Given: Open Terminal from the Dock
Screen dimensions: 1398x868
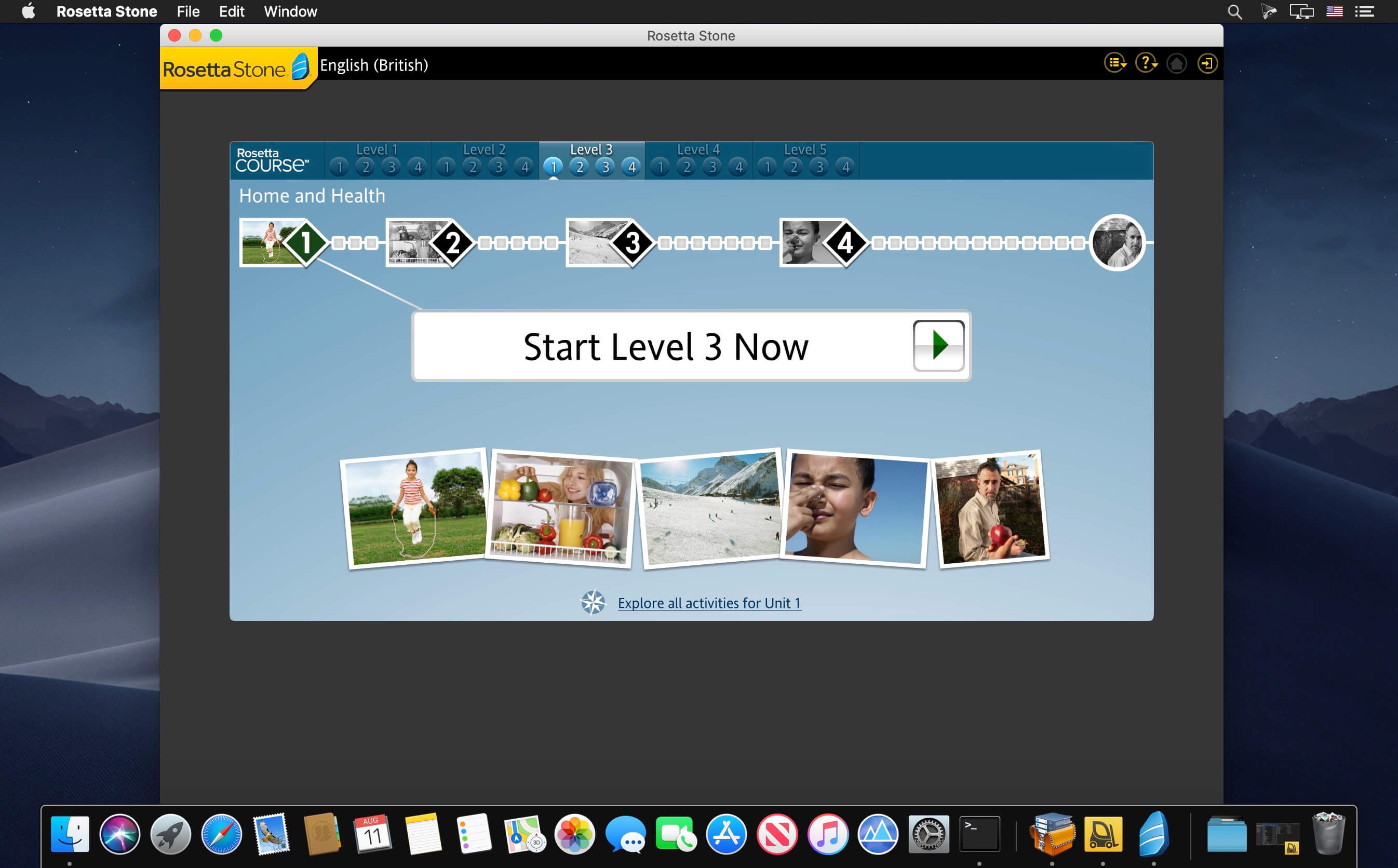Looking at the screenshot, I should click(x=979, y=834).
